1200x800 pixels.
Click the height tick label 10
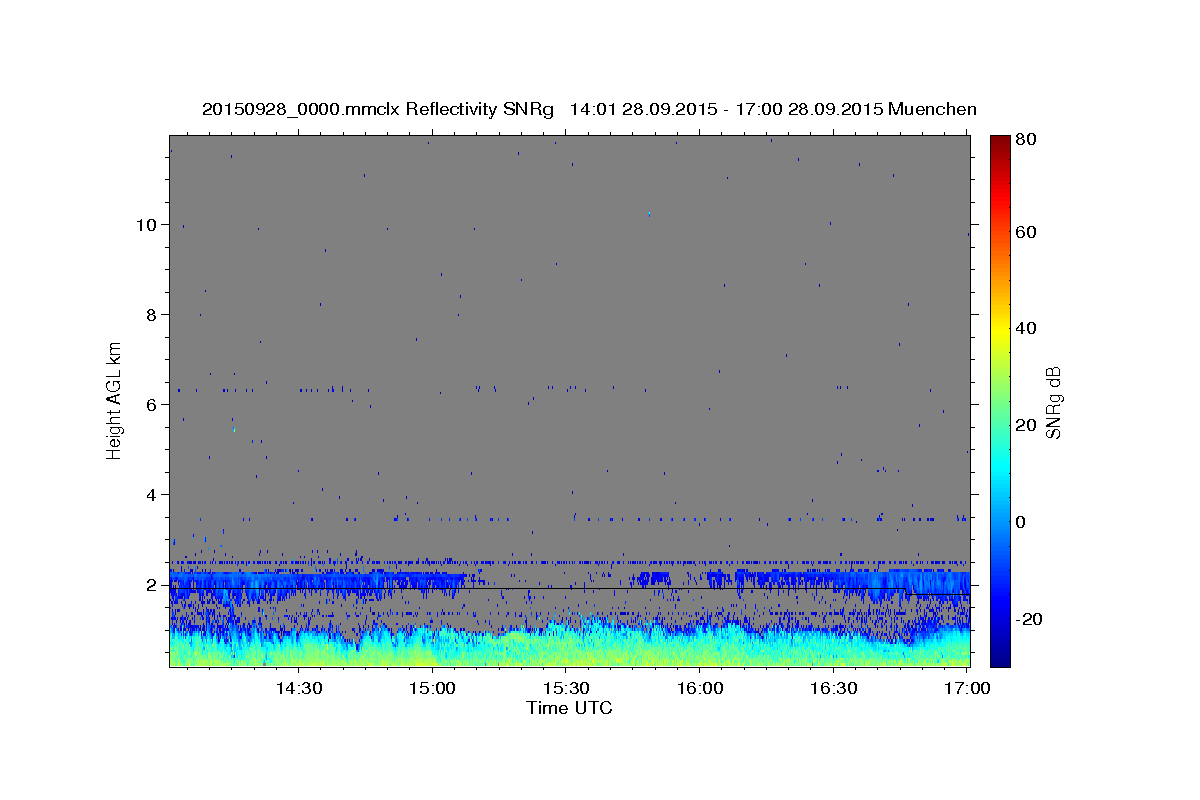click(x=147, y=224)
